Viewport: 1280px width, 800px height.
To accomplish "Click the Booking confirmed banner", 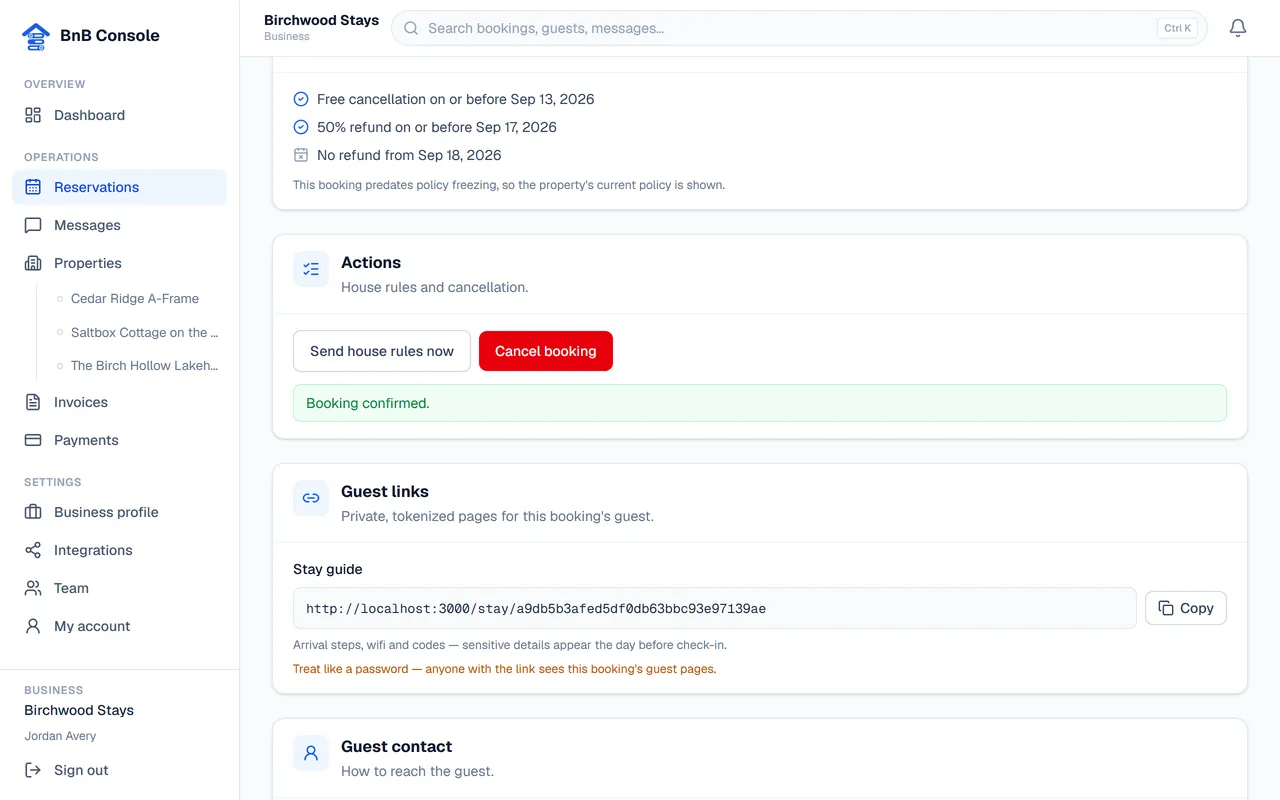I will [760, 403].
